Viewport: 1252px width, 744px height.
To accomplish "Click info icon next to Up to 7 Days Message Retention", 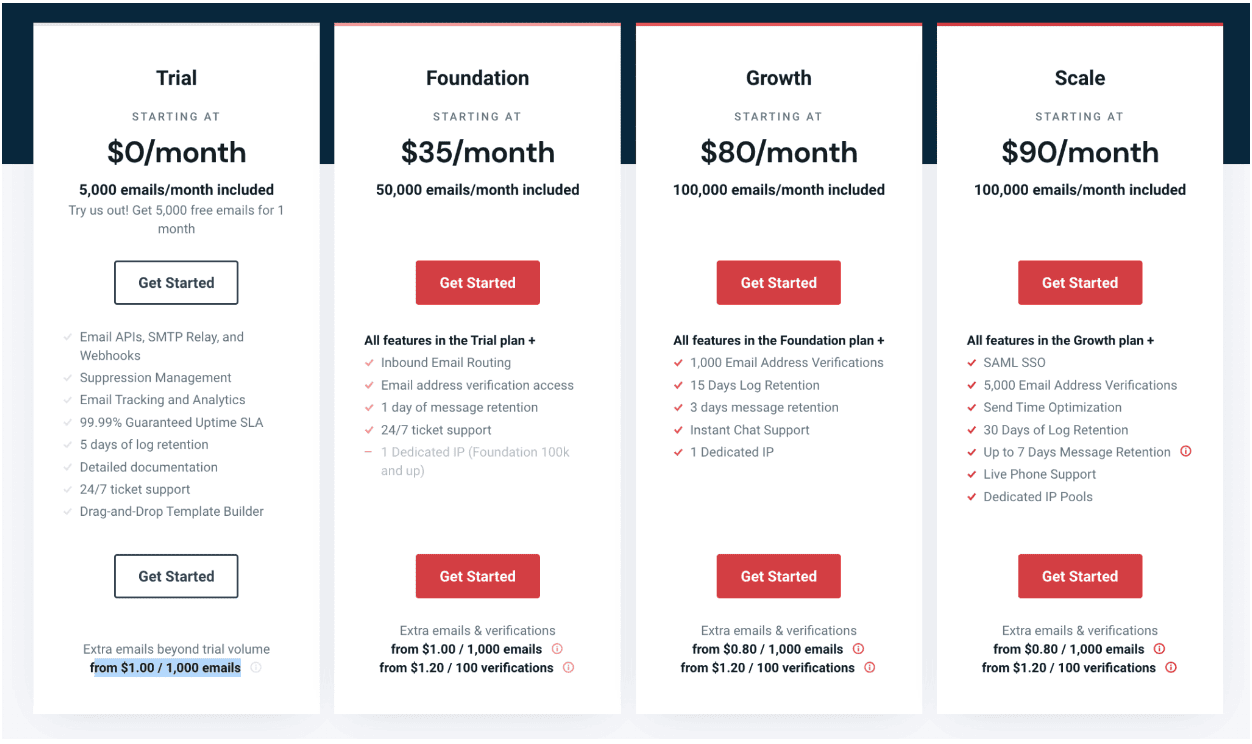I will (x=1186, y=452).
